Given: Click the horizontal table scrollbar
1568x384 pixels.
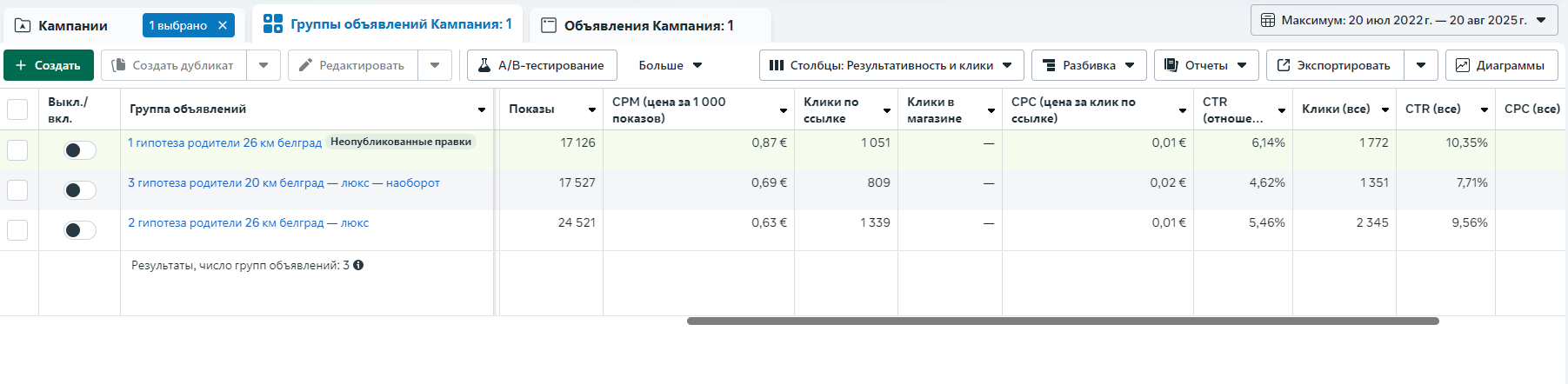Looking at the screenshot, I should click(x=1062, y=321).
